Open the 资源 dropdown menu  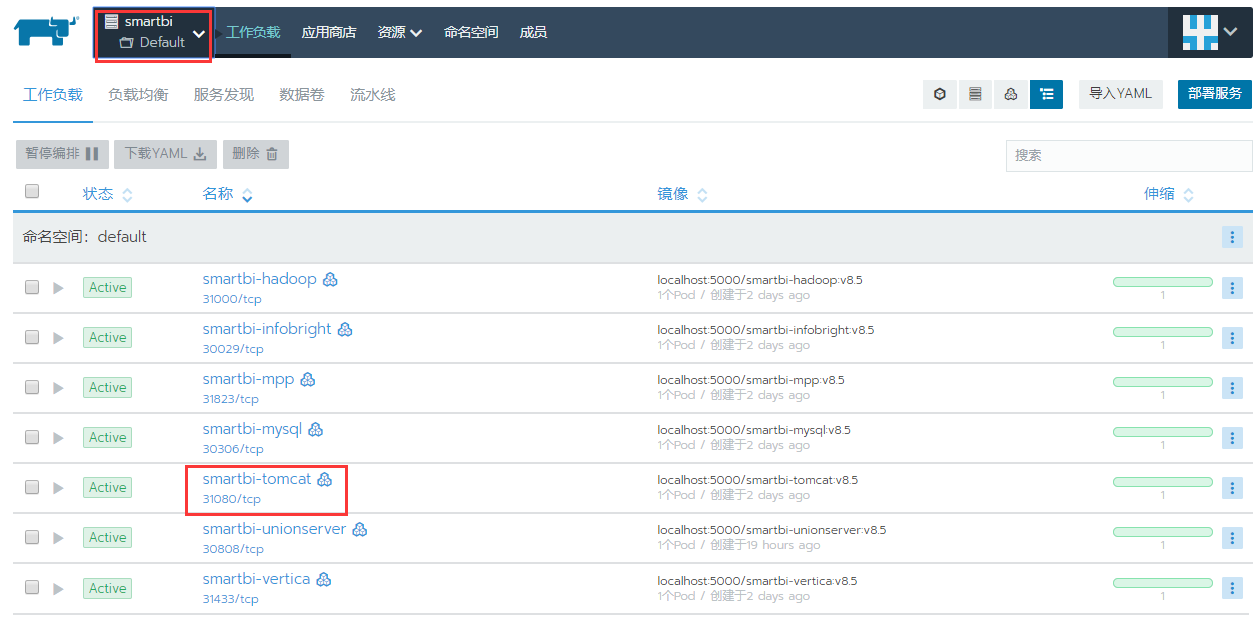tap(399, 32)
